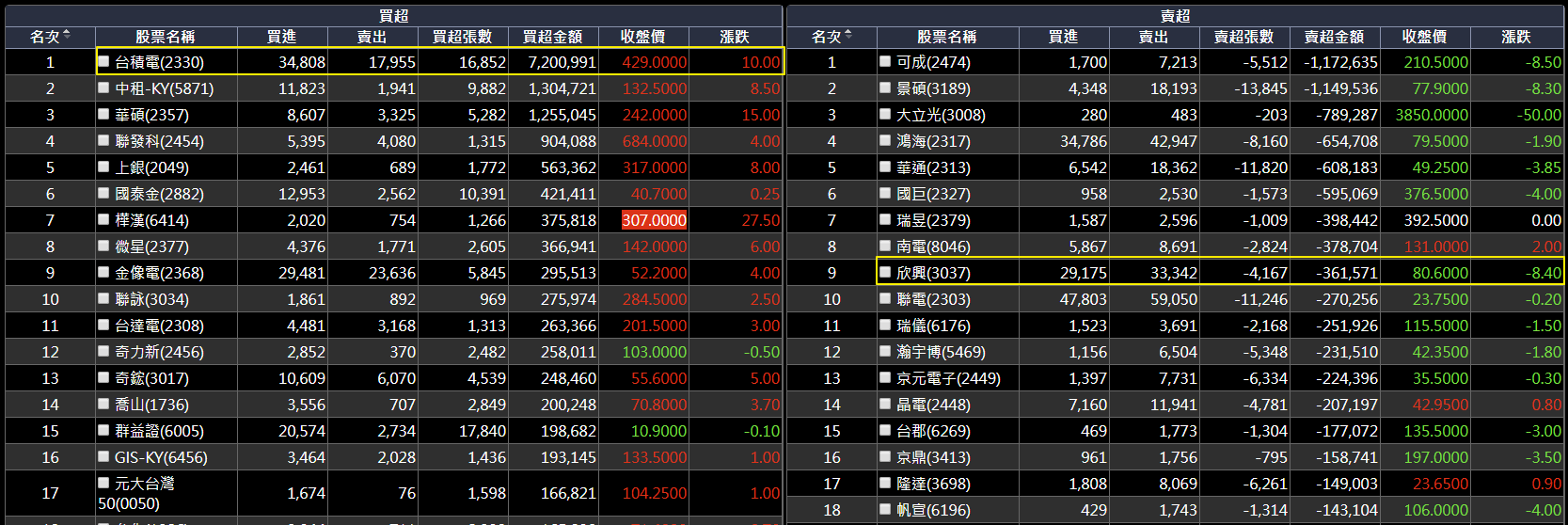Tick the checkbox for 景碩(3189)

click(885, 87)
